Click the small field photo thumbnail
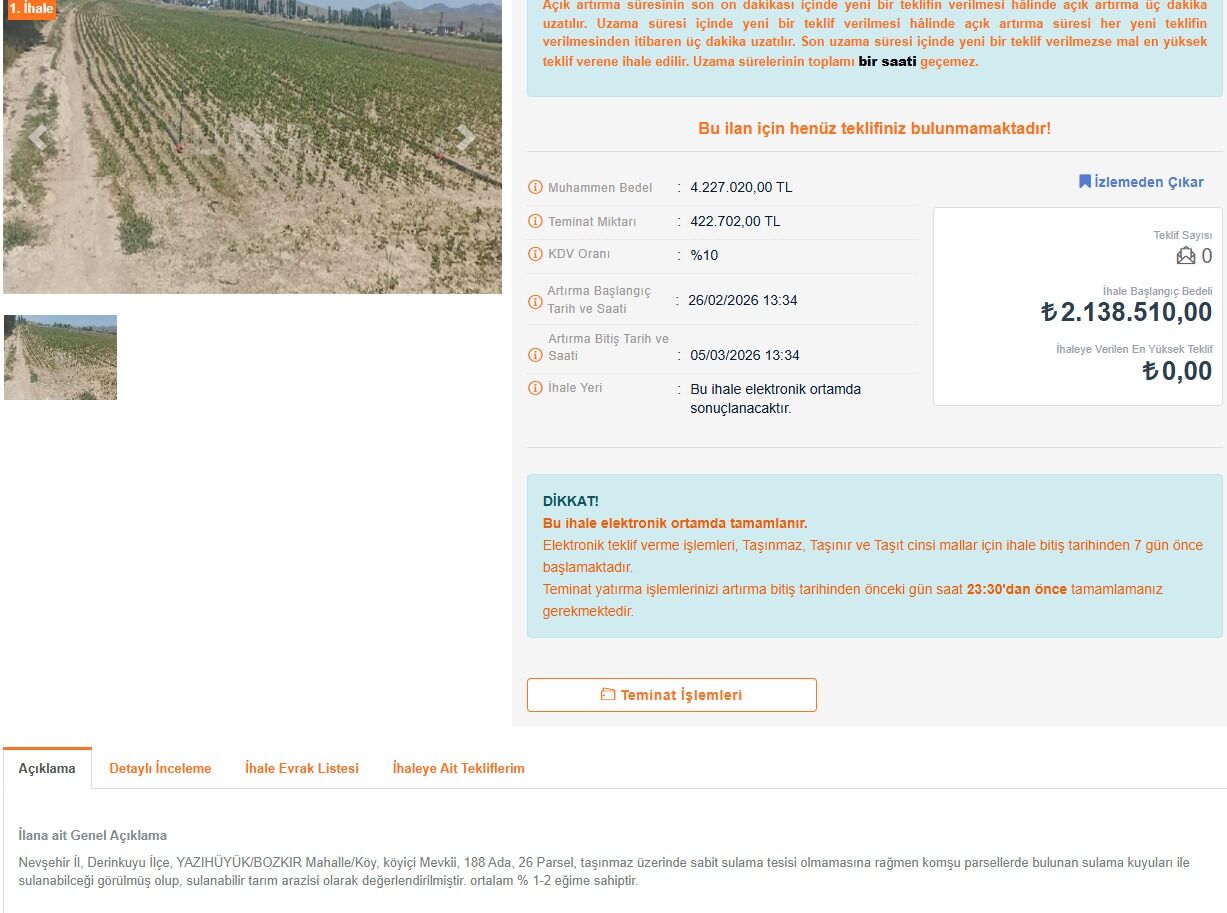 [60, 357]
